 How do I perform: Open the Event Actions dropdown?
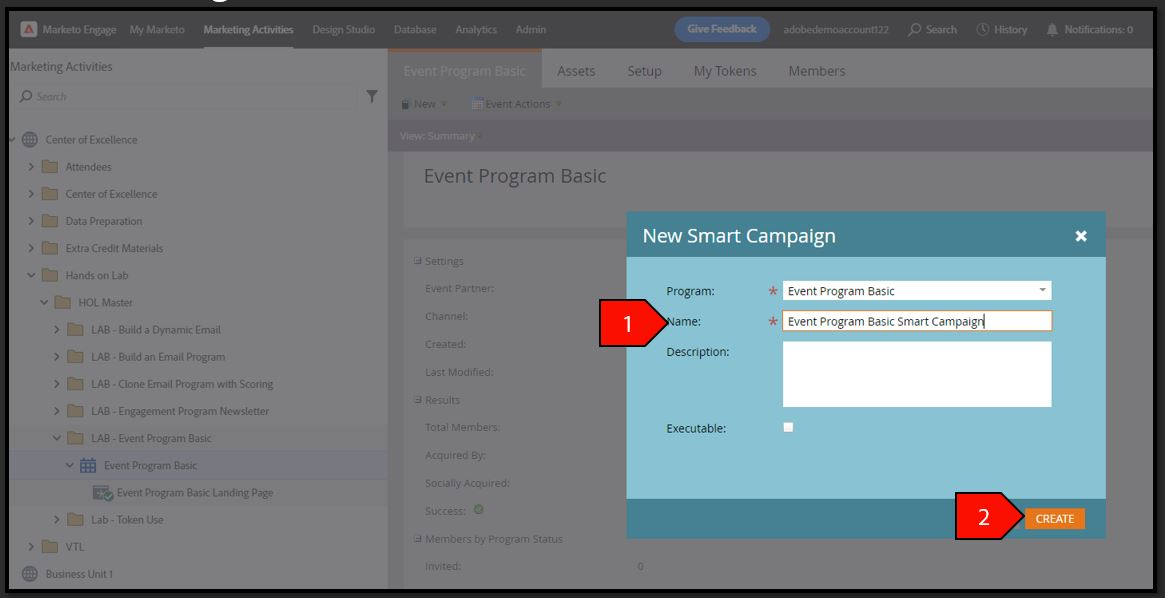coord(517,104)
